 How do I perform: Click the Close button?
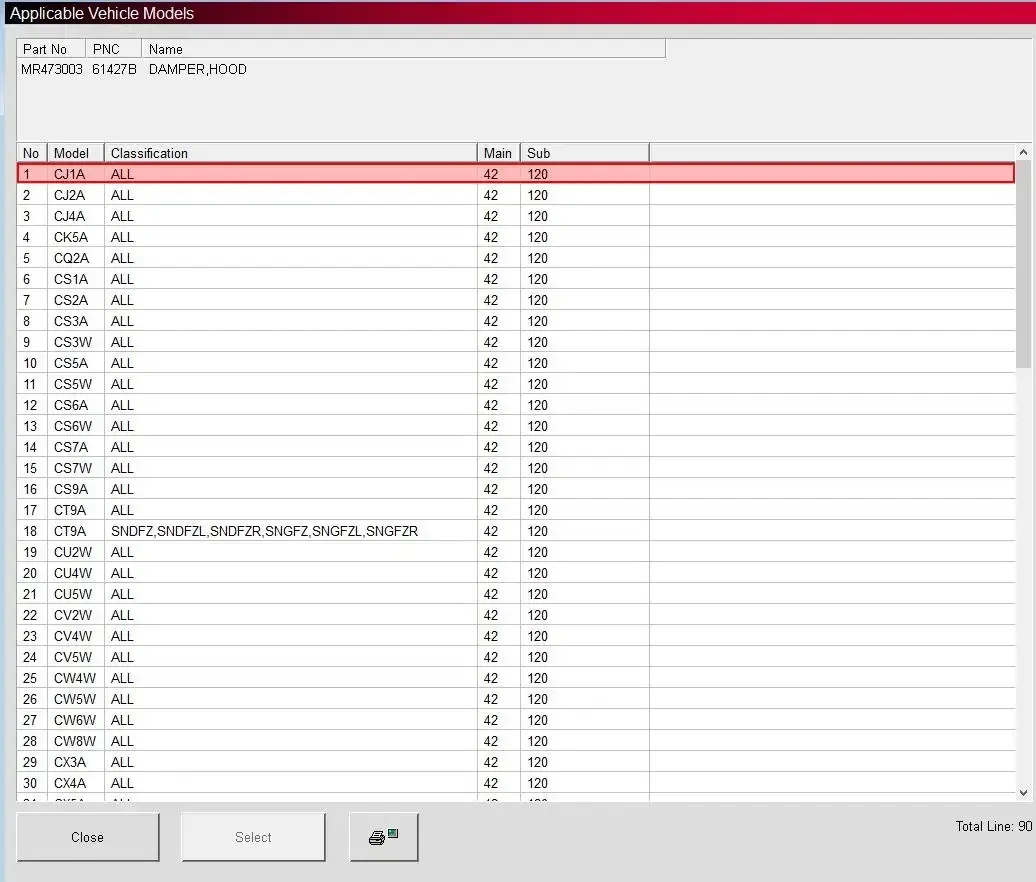(x=87, y=836)
